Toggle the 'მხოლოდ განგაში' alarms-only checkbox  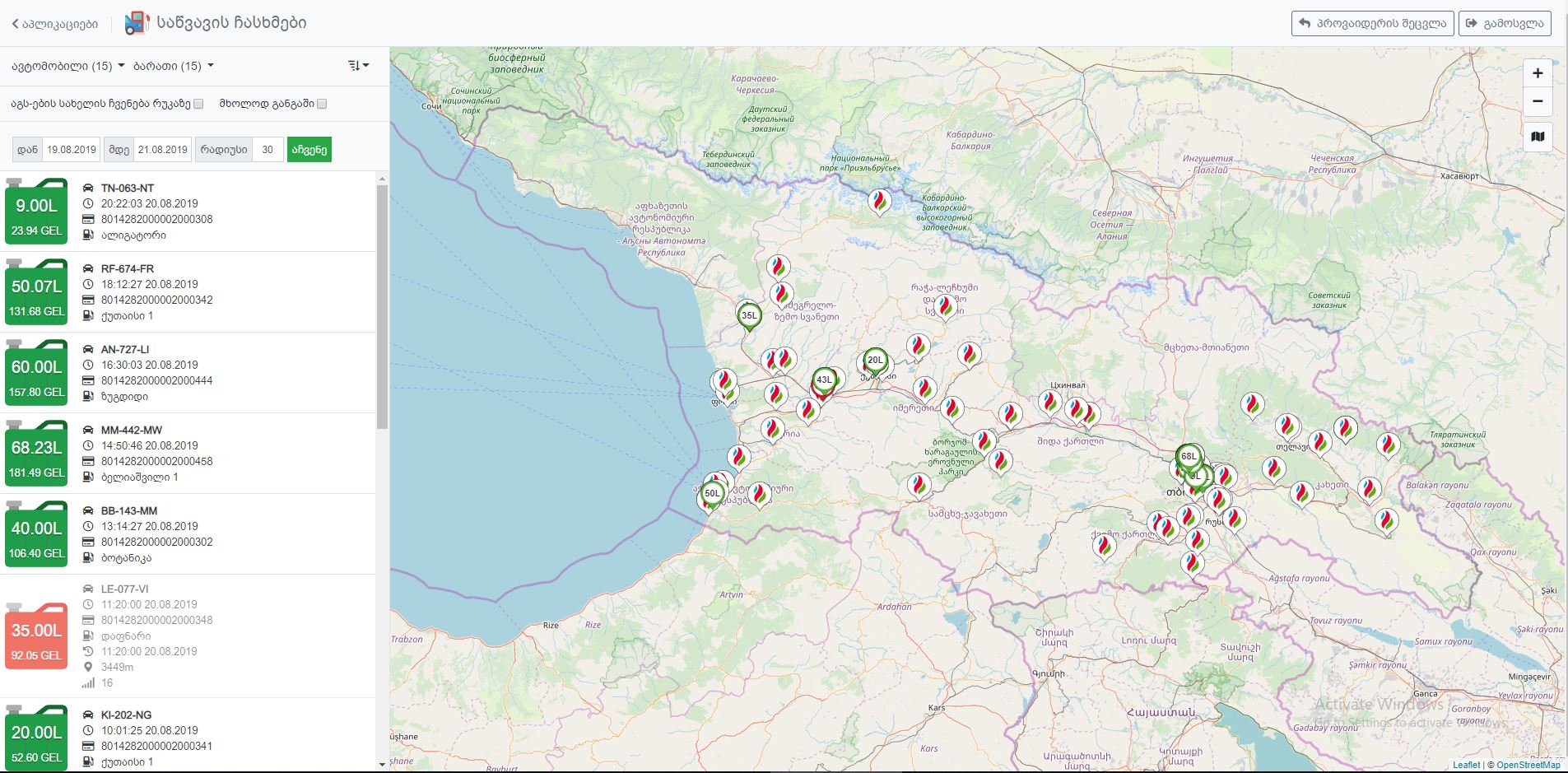coord(322,104)
